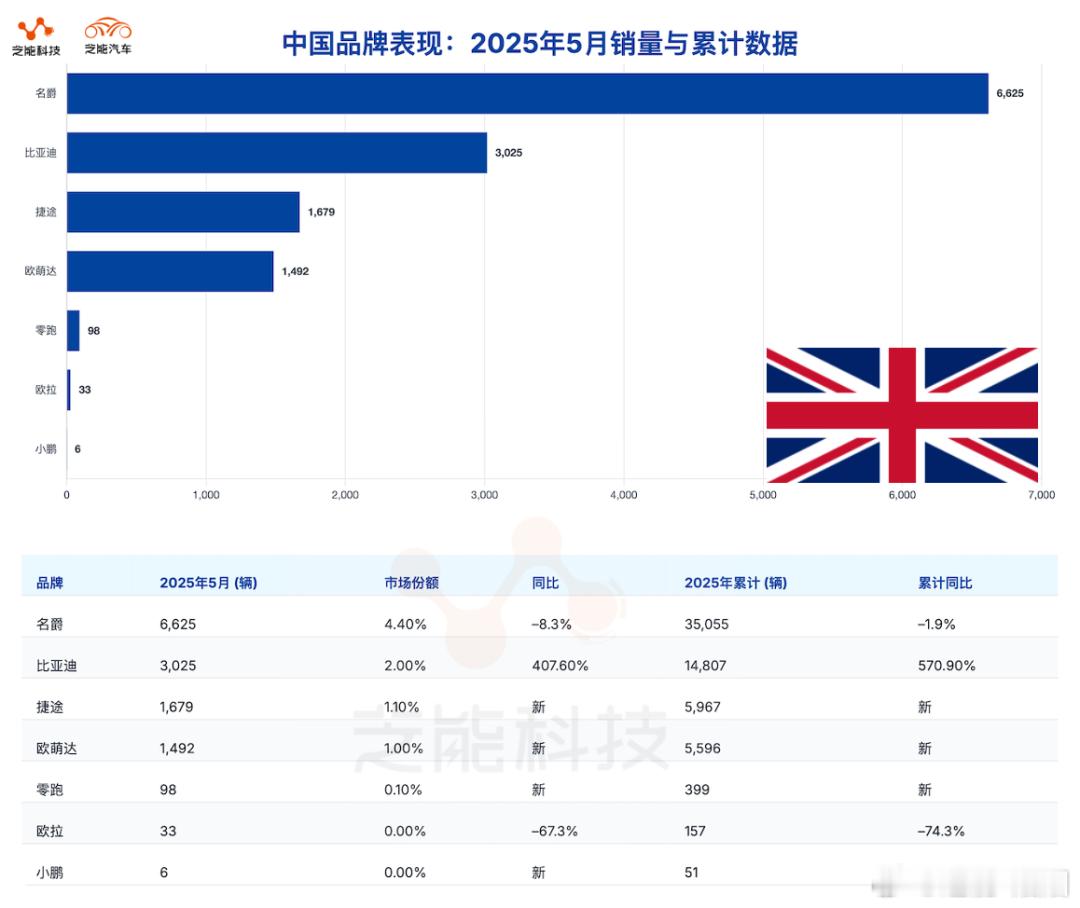Click the 2025年5月 (辆) column header

point(209,583)
